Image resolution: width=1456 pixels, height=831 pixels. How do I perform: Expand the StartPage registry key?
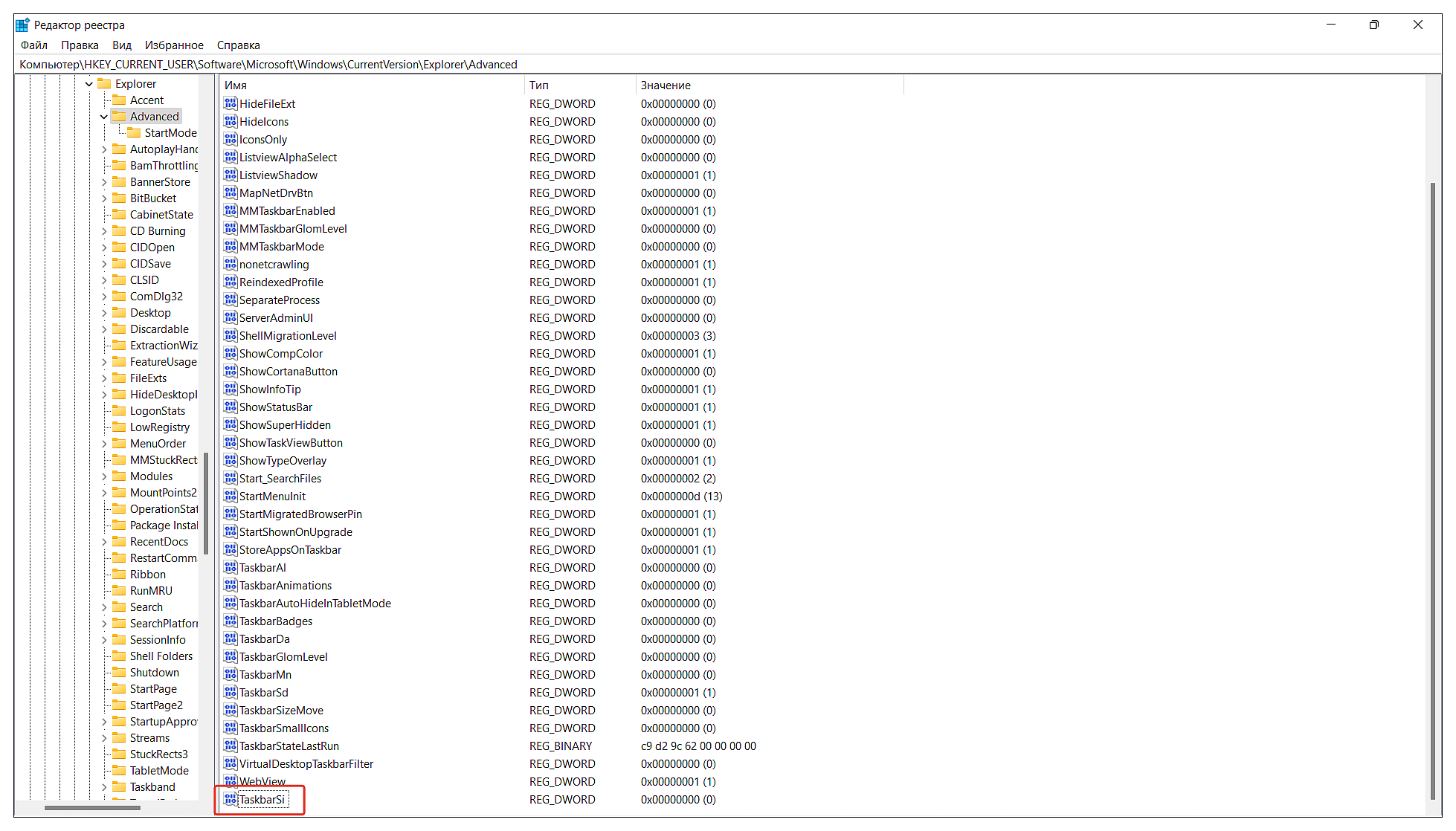108,689
